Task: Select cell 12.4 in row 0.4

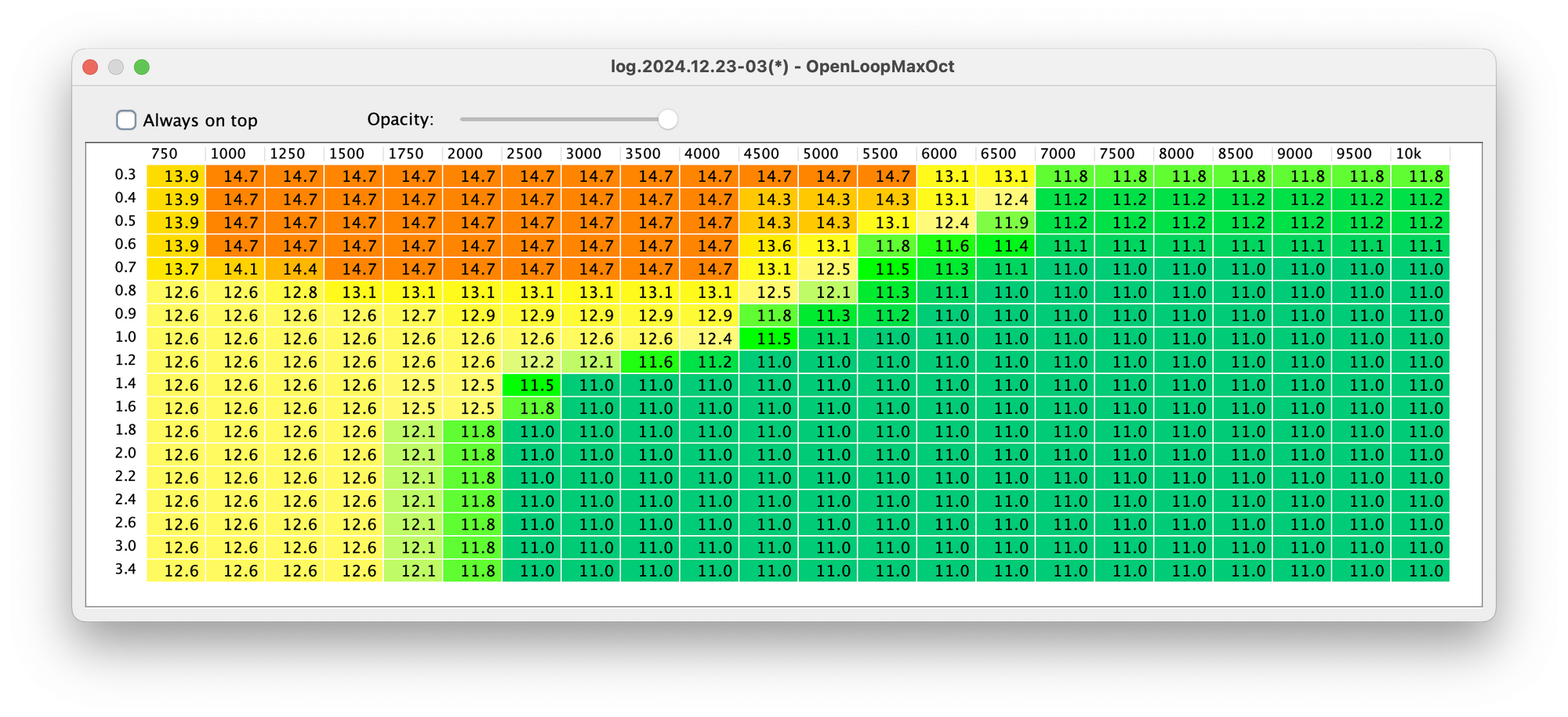Action: coord(1006,200)
